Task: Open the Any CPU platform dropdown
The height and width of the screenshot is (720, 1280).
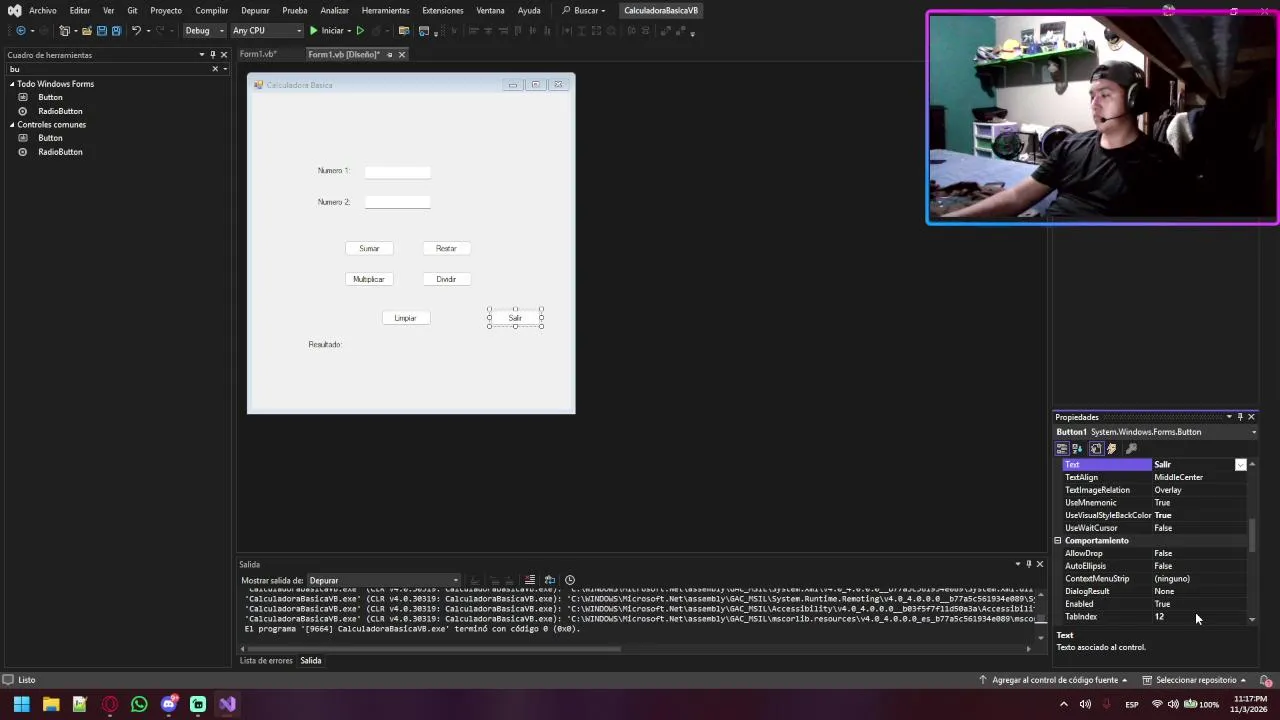Action: pyautogui.click(x=266, y=31)
